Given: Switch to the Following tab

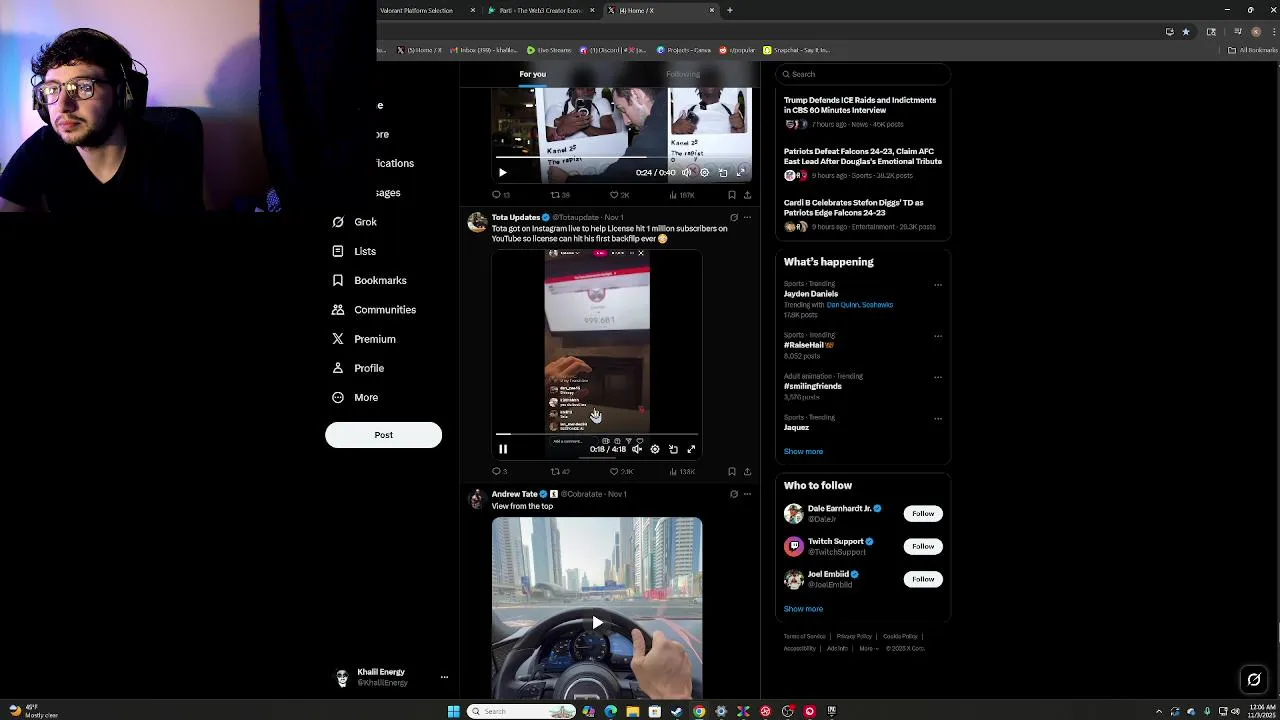Looking at the screenshot, I should click(x=683, y=74).
